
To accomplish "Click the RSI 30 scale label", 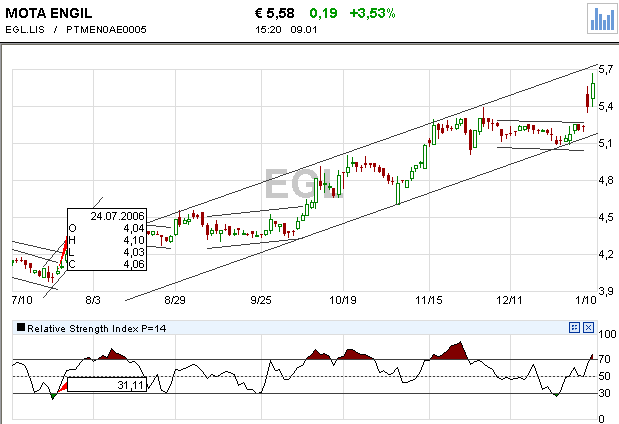I will pos(604,393).
